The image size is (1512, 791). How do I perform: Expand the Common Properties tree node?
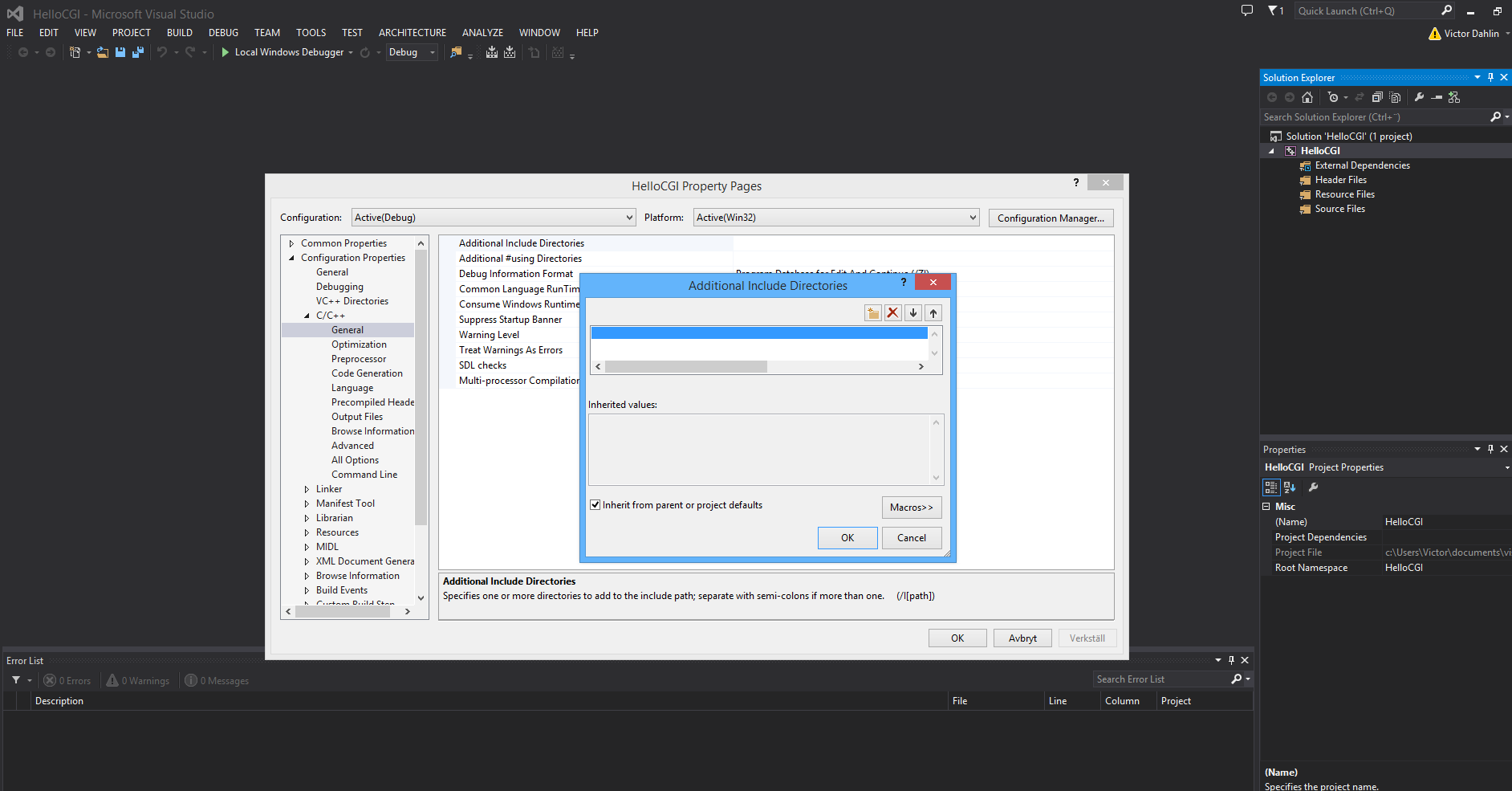(x=291, y=243)
